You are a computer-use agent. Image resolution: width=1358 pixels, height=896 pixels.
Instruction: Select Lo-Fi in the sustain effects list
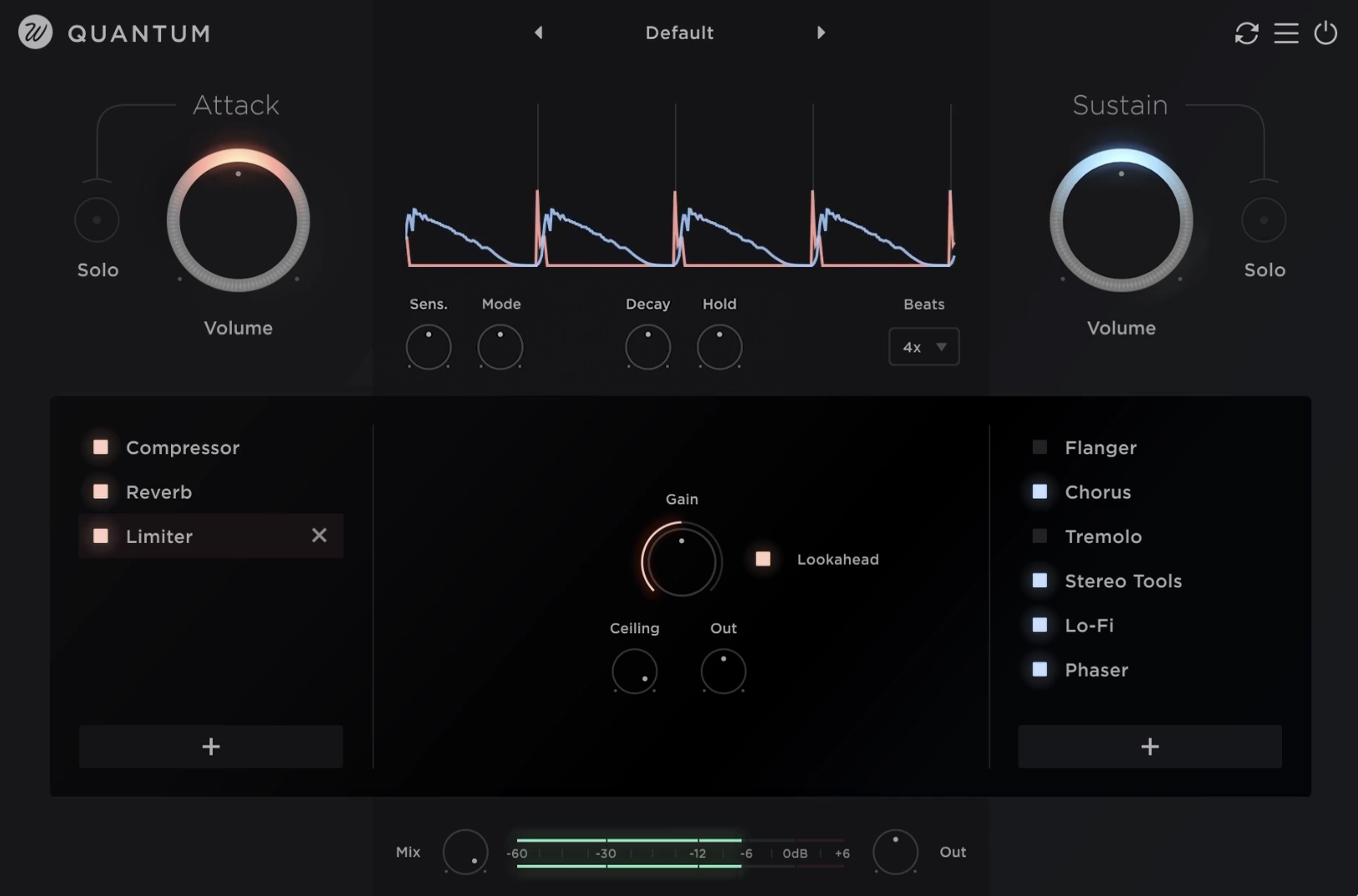coord(1089,625)
